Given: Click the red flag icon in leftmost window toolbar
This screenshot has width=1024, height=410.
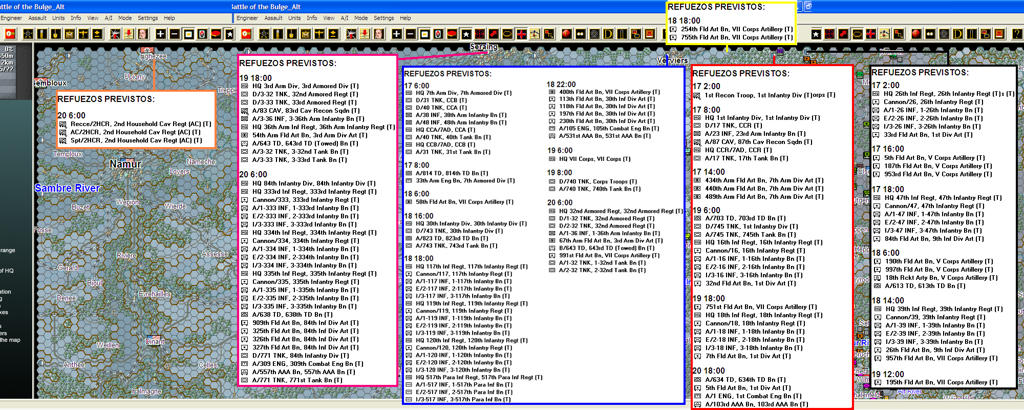Looking at the screenshot, I should [x=10, y=33].
